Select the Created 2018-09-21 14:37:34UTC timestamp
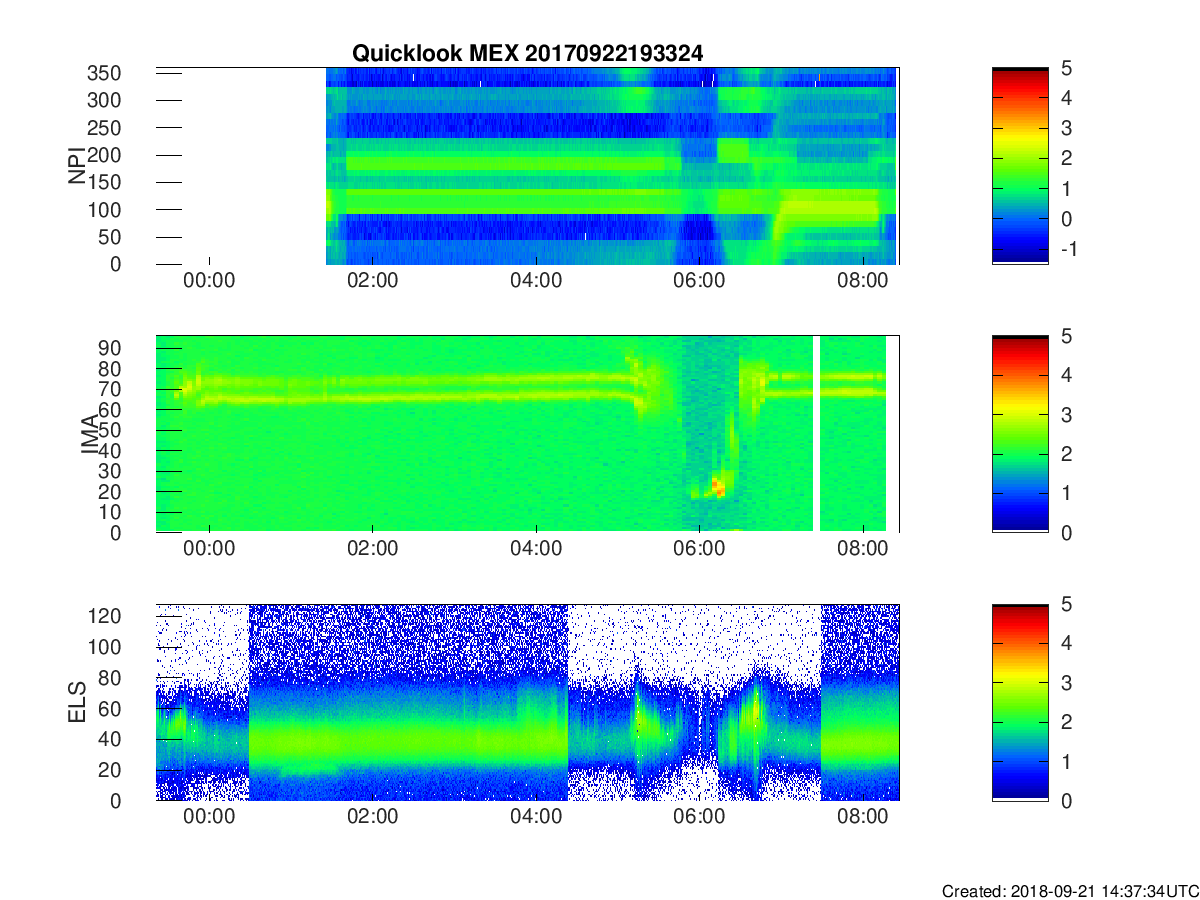 tap(1070, 891)
